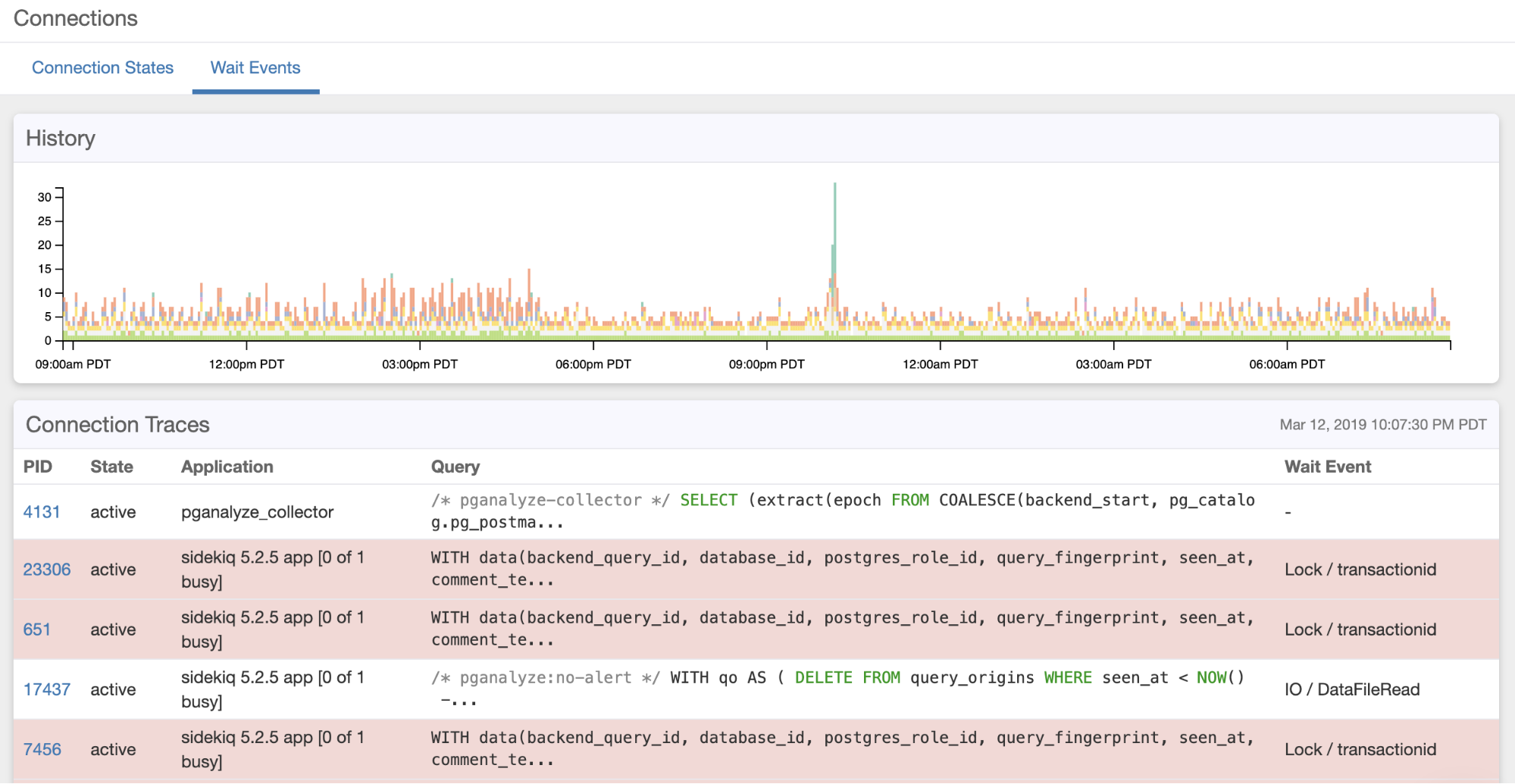This screenshot has width=1515, height=784.
Task: Open PID 17437 connection link
Action: pos(47,689)
